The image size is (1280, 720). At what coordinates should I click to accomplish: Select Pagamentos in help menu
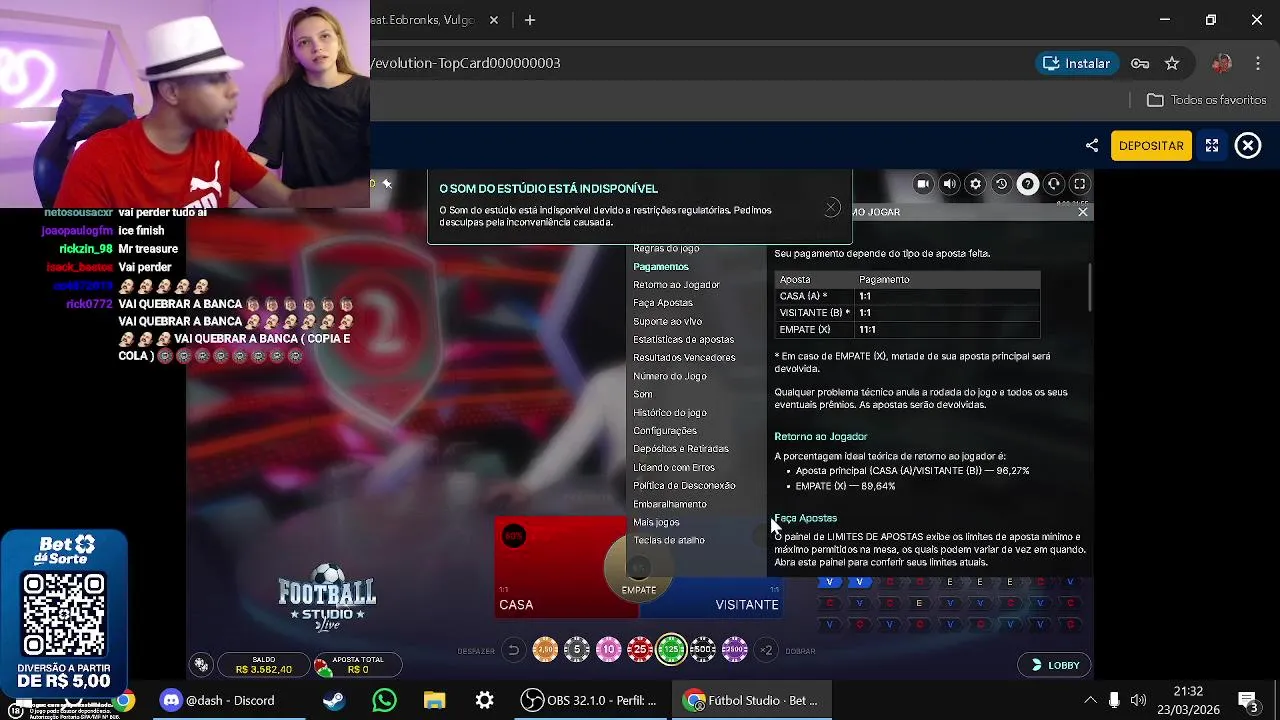coord(661,267)
